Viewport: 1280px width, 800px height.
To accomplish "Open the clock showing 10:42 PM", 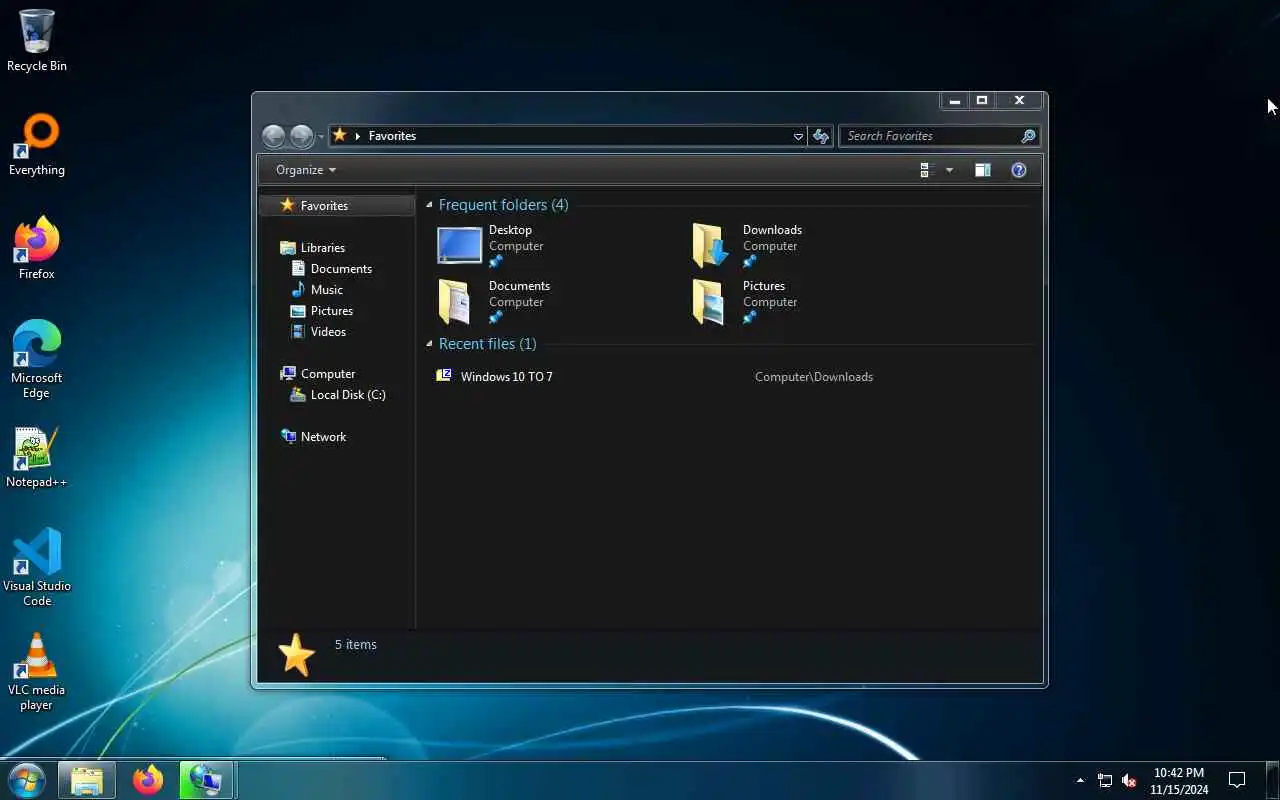I will [x=1179, y=780].
